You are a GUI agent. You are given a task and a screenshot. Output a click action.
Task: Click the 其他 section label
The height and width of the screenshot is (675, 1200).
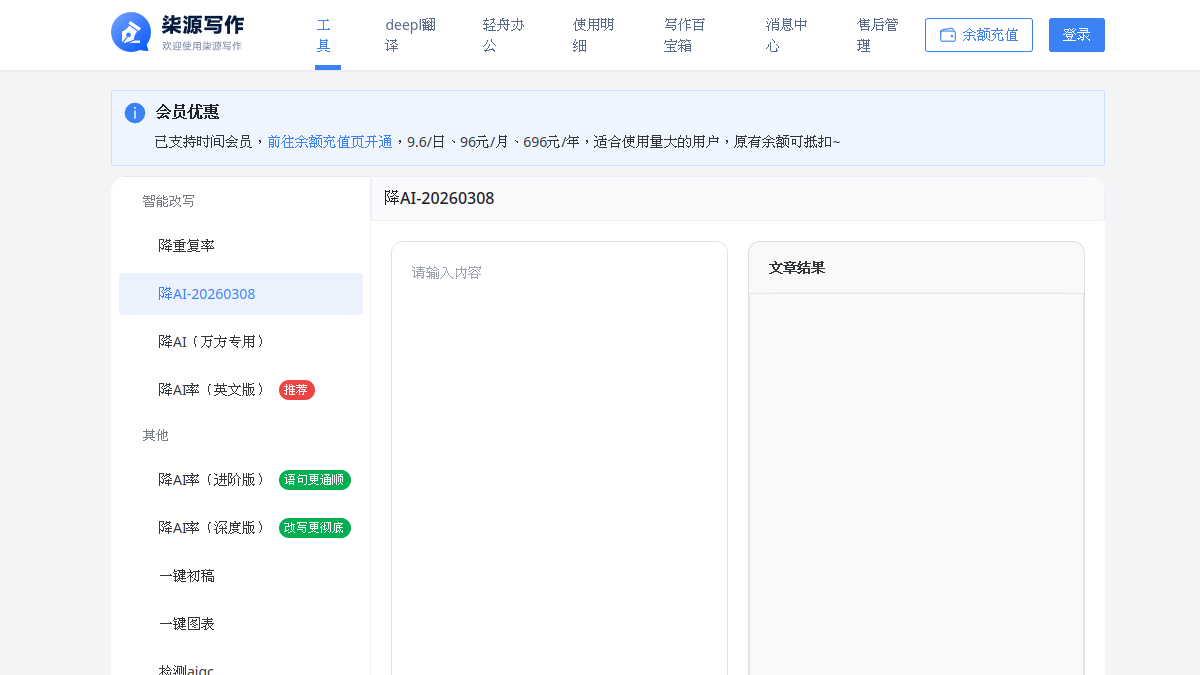pyautogui.click(x=155, y=436)
